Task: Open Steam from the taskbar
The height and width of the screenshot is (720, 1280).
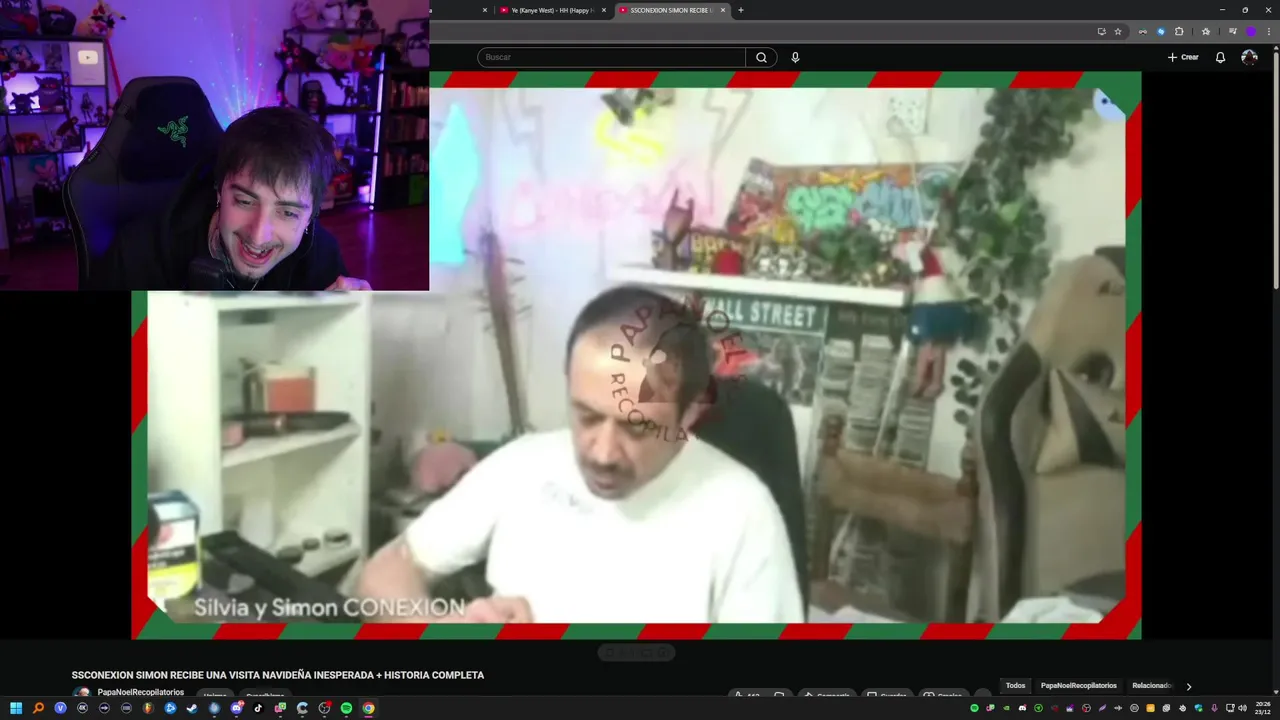Action: (x=191, y=708)
